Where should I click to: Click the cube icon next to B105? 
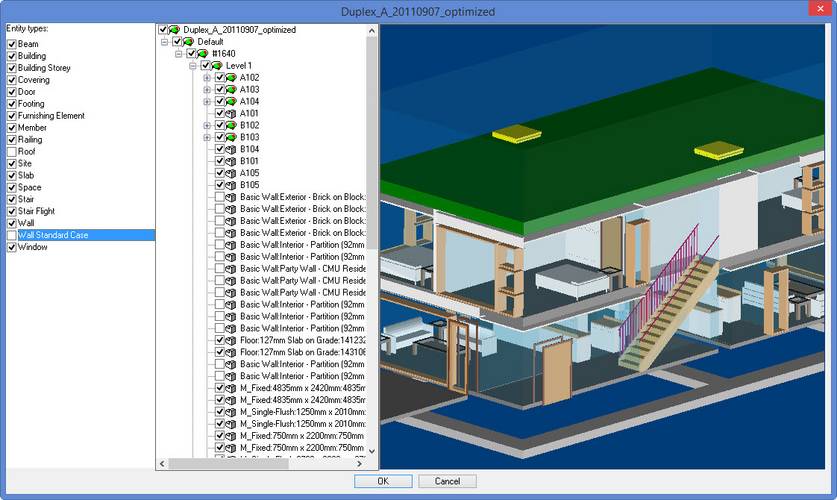pyautogui.click(x=231, y=185)
